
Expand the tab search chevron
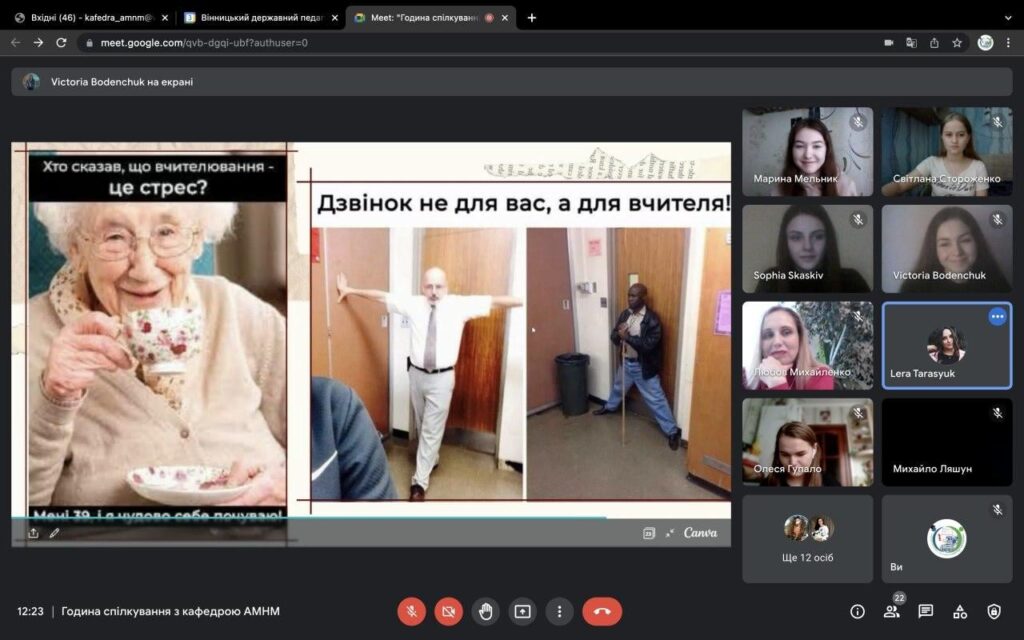pyautogui.click(x=1008, y=18)
